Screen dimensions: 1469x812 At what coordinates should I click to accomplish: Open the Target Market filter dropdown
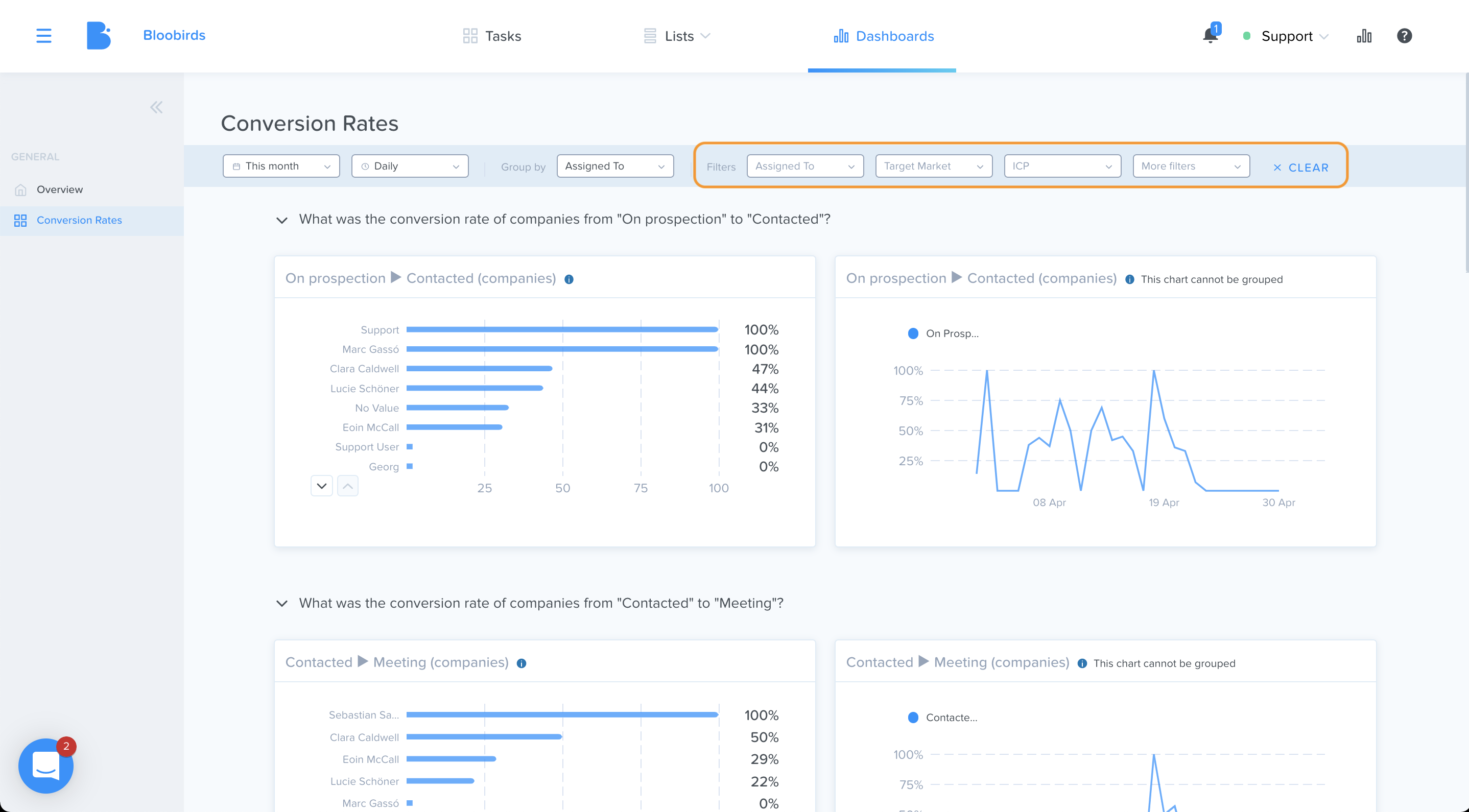click(934, 166)
